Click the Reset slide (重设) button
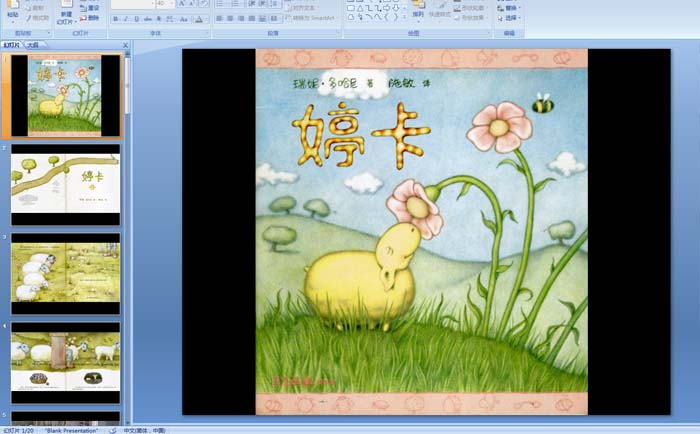 click(x=91, y=7)
